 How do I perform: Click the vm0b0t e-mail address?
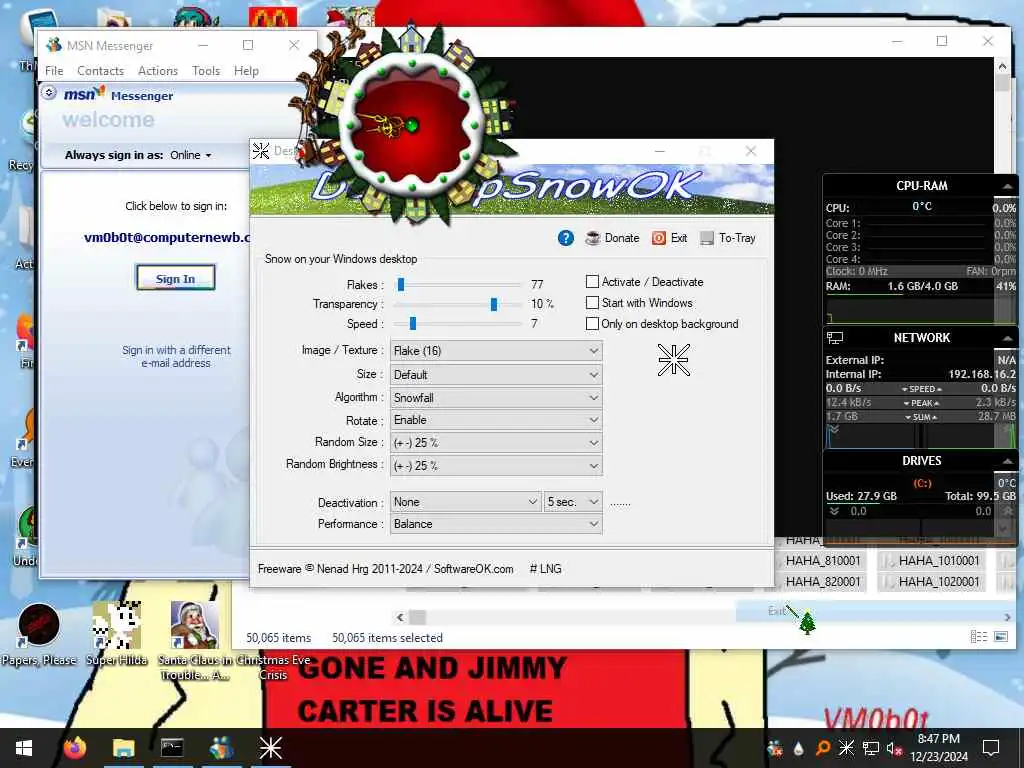pos(167,238)
